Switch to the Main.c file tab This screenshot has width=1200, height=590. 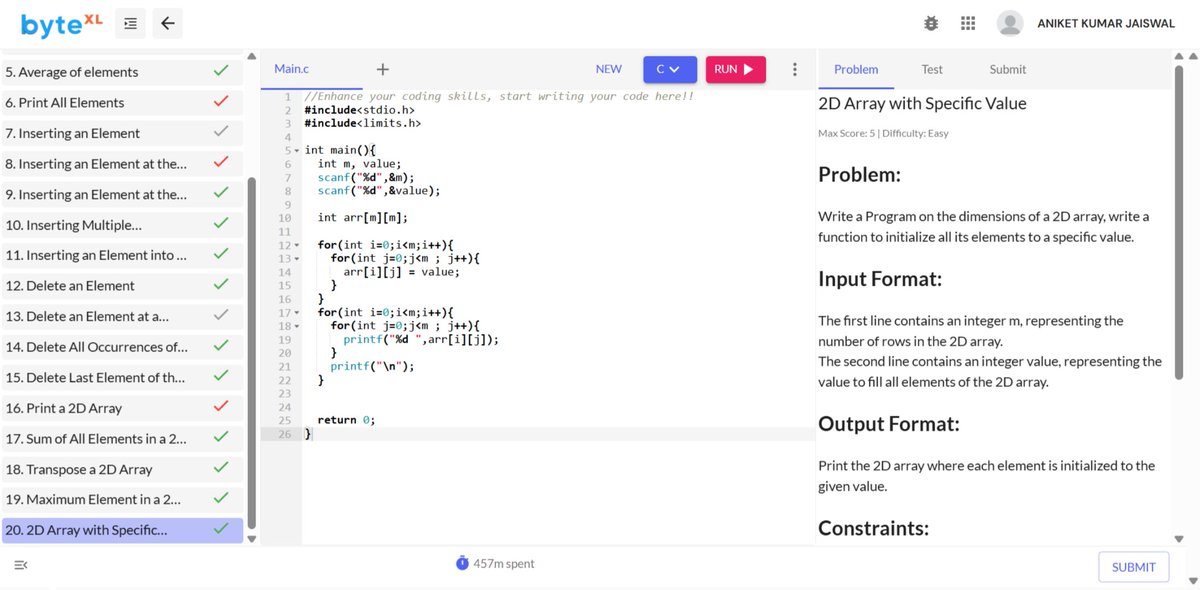coord(292,69)
